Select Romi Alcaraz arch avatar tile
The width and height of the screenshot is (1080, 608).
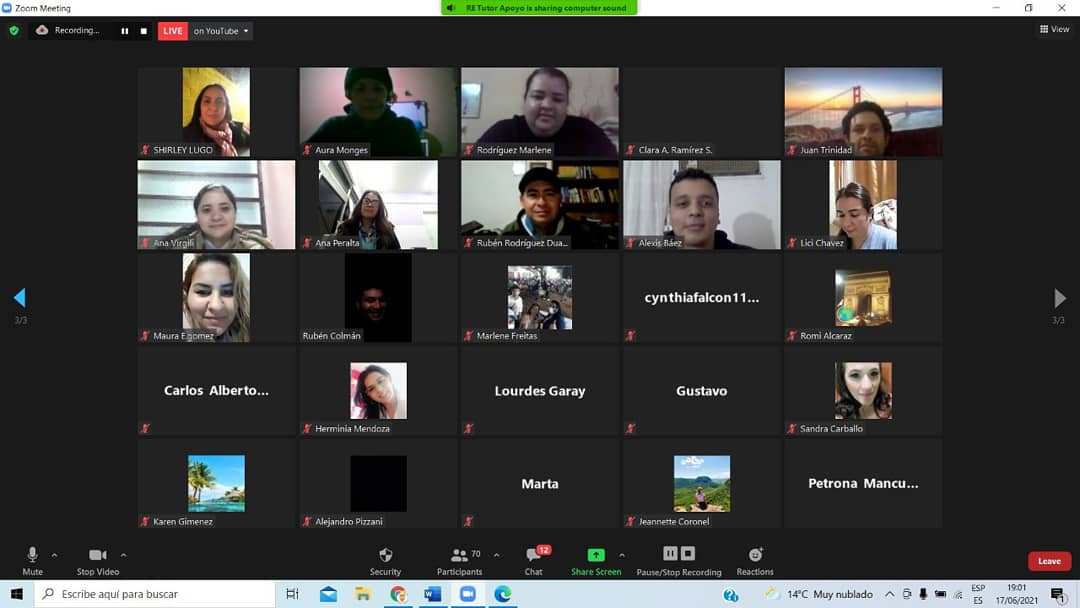click(x=863, y=297)
